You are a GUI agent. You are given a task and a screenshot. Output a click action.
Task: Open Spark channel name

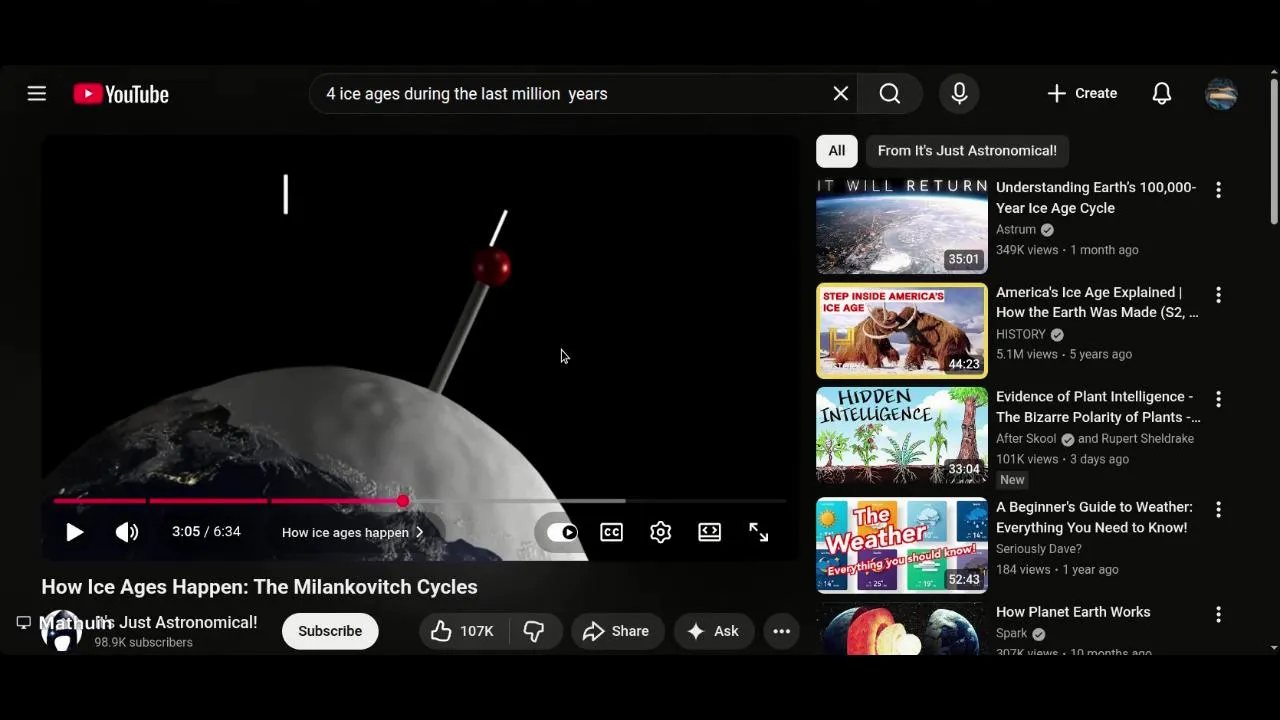1012,633
